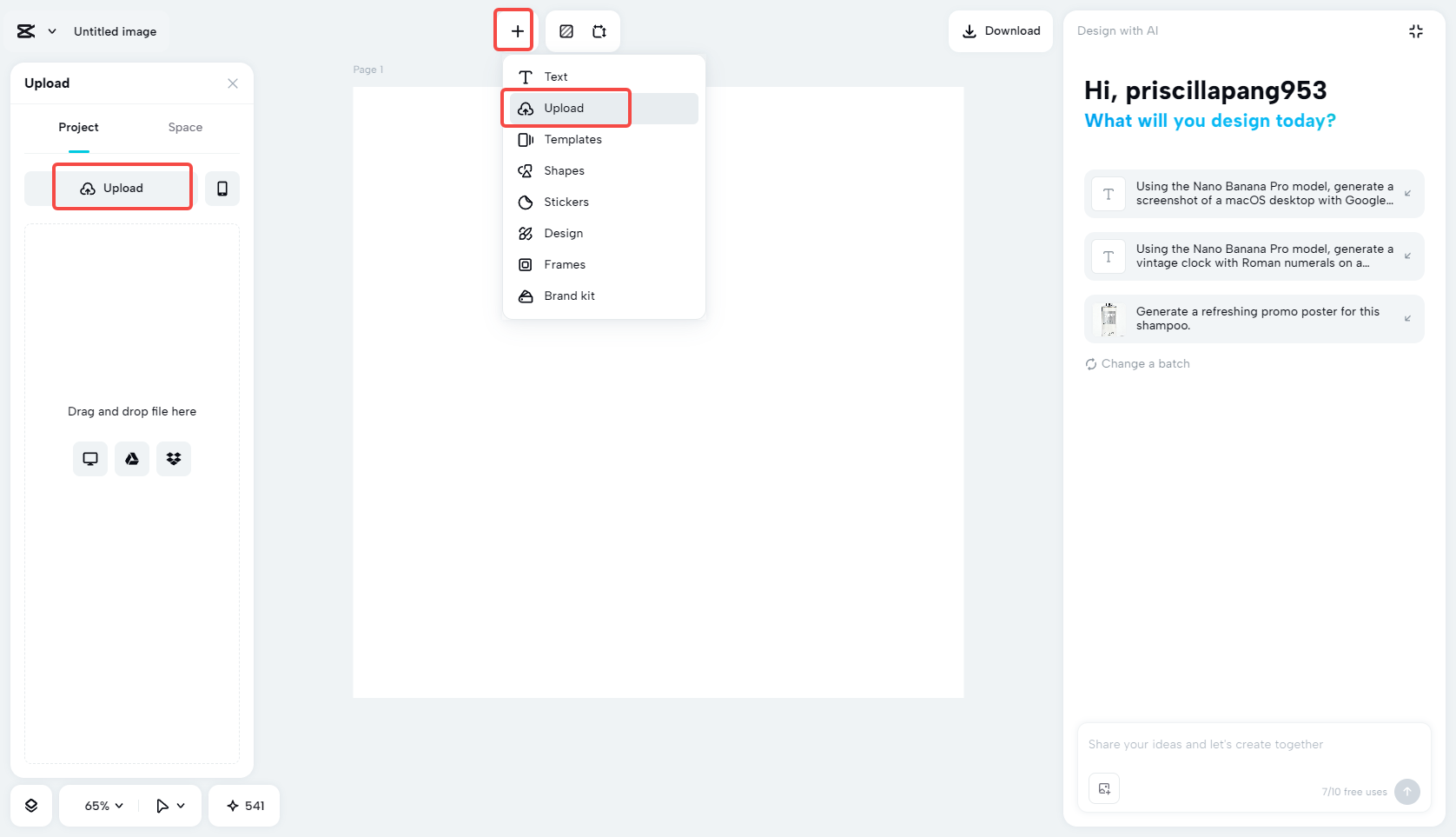Click the upload from computer icon
The width and height of the screenshot is (1456, 837).
[x=90, y=458]
